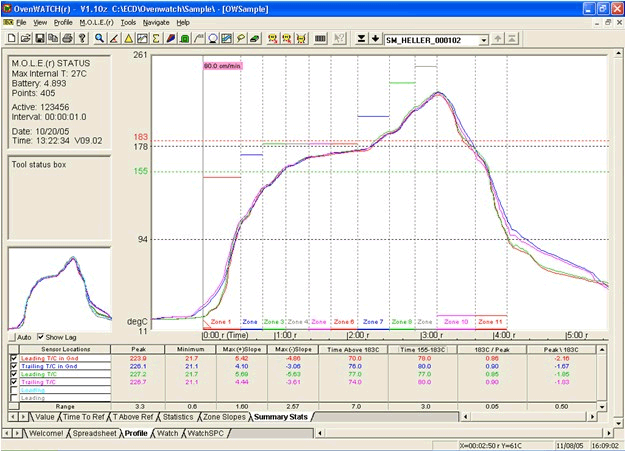
Task: Enable the gray Leading sensor checkbox
Action: pyautogui.click(x=14, y=398)
